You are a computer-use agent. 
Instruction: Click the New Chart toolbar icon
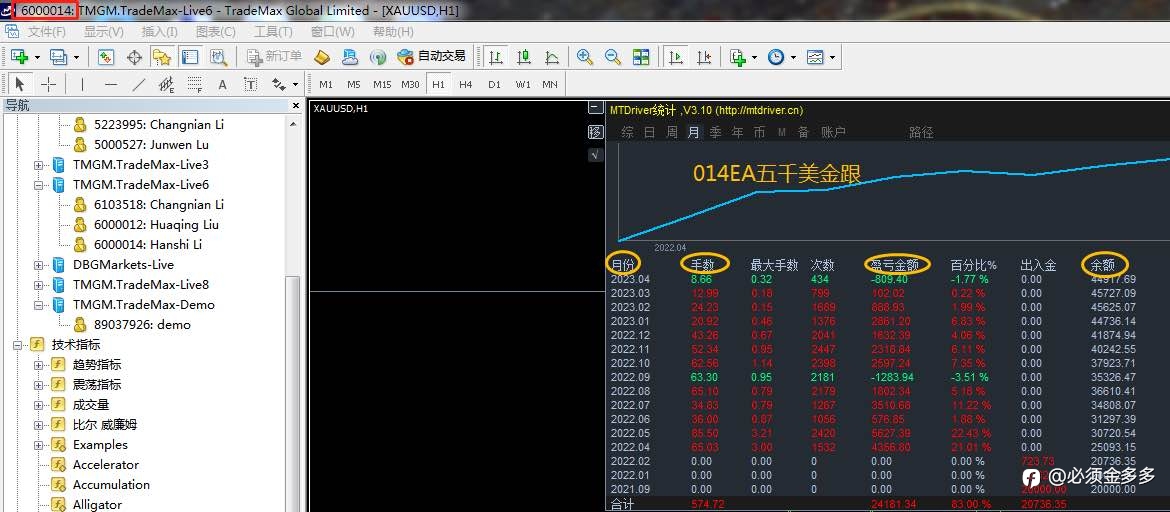click(x=19, y=57)
